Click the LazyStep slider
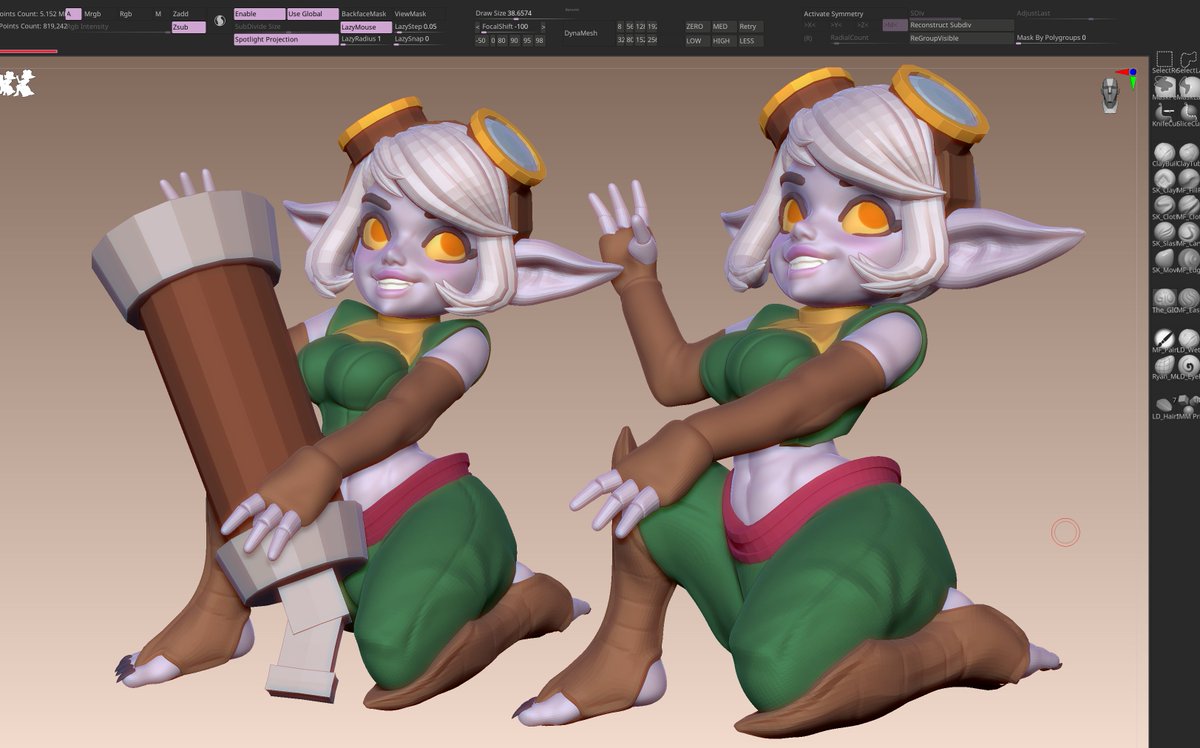 click(418, 27)
